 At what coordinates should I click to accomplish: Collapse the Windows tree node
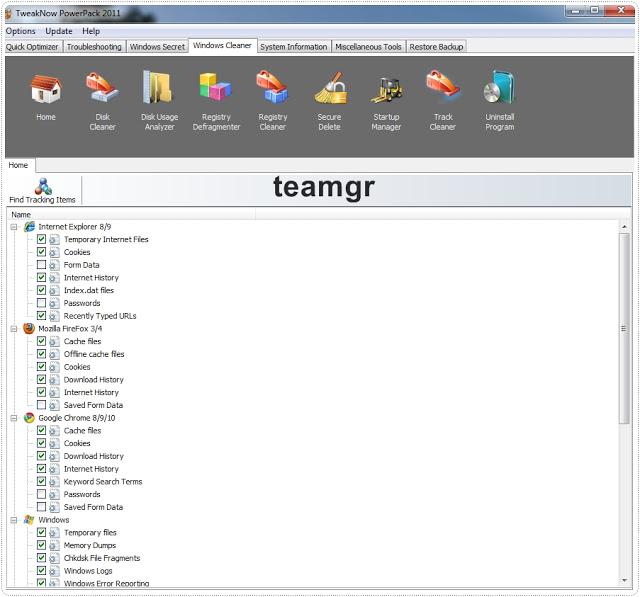pos(14,520)
